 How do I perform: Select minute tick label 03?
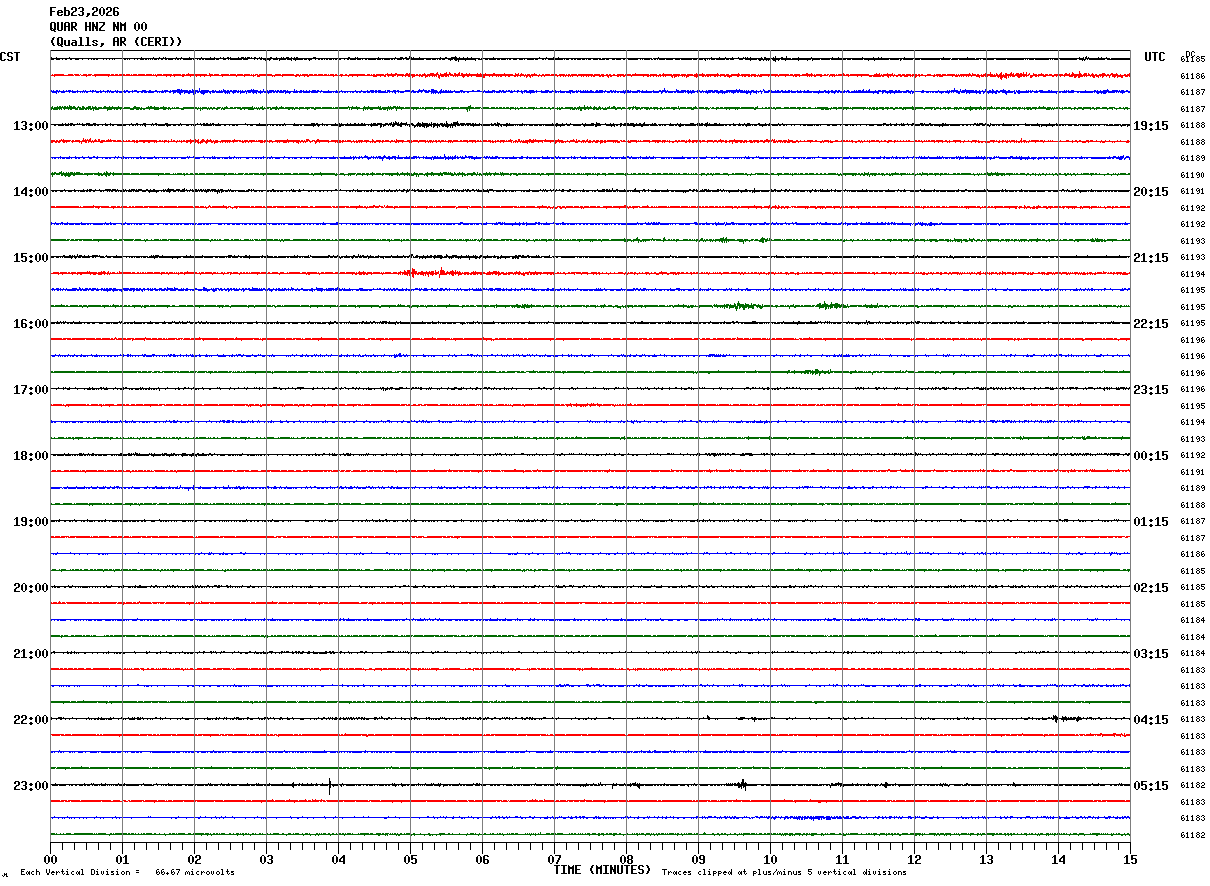(266, 859)
